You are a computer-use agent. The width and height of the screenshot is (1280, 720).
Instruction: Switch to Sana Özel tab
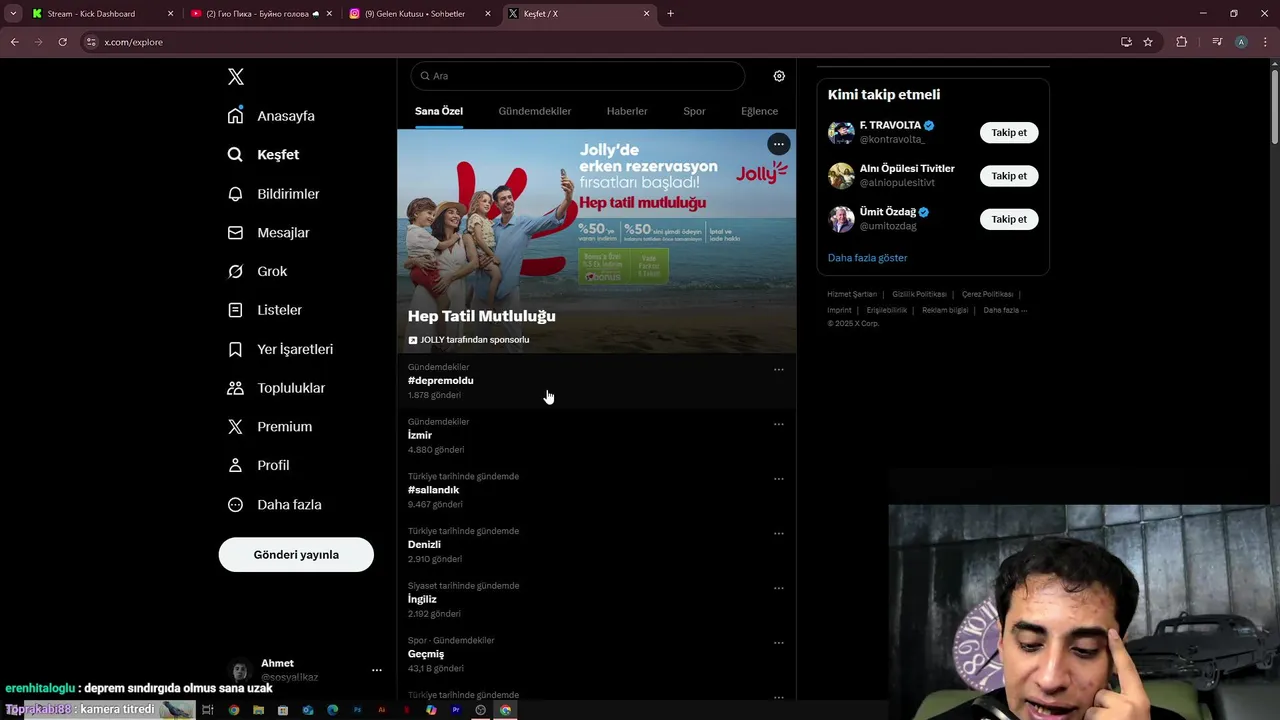(x=439, y=111)
